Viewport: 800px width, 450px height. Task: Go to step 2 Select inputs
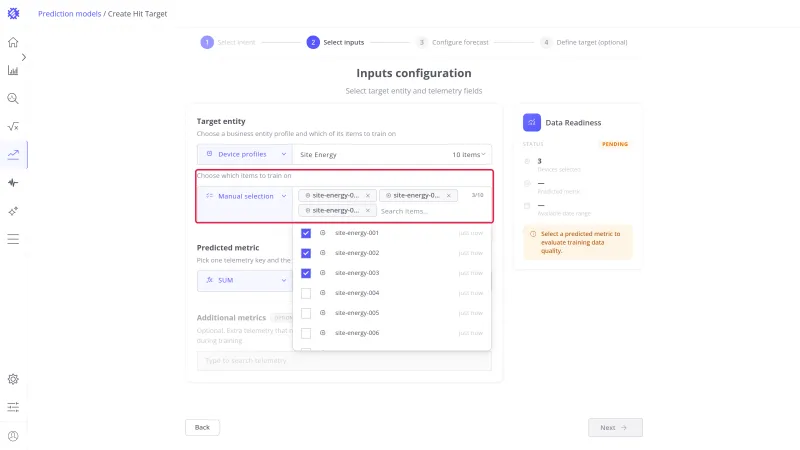tap(335, 42)
